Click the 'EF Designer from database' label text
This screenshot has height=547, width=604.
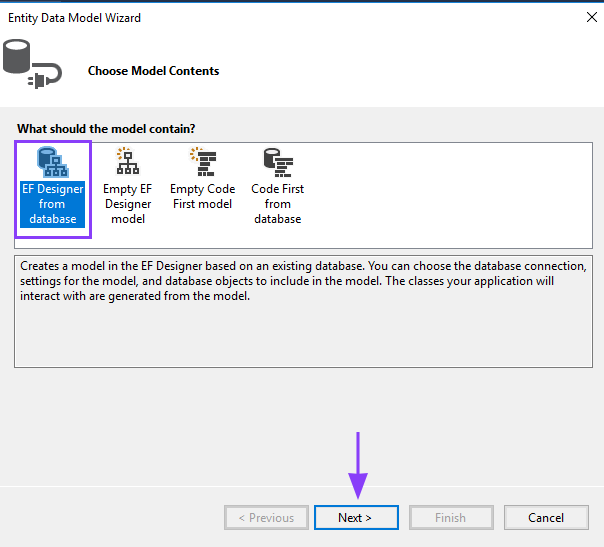53,204
